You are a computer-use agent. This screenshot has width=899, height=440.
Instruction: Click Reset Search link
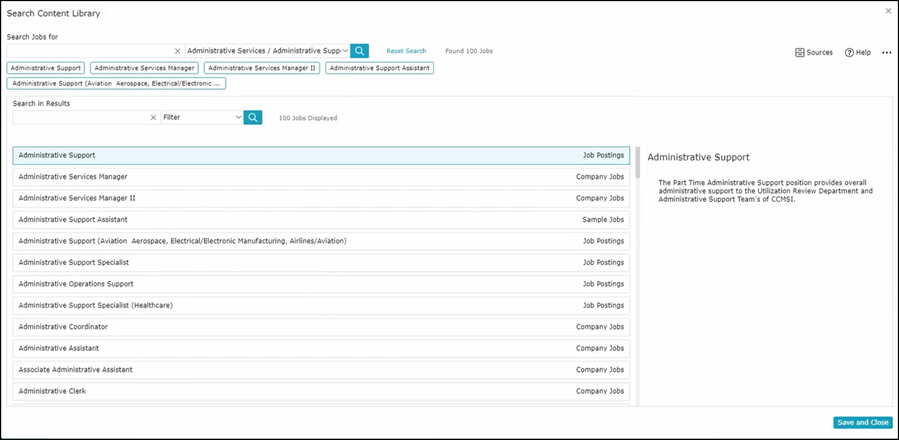(406, 51)
